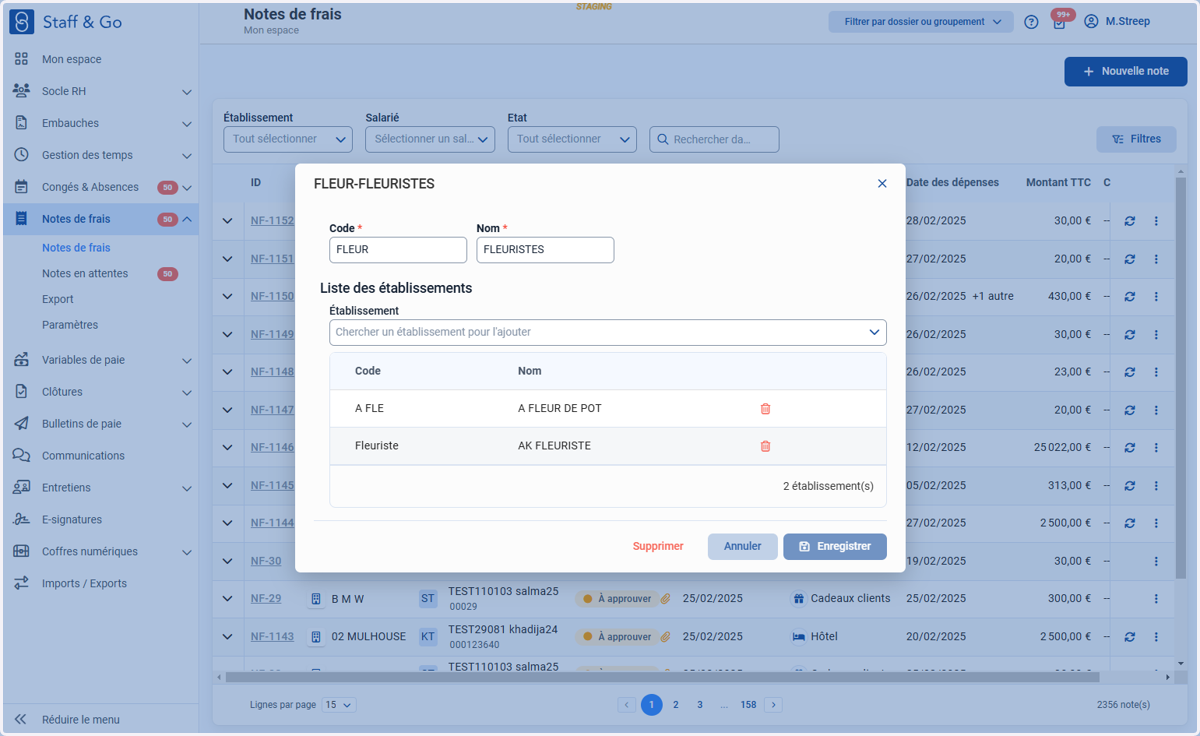
Task: Click the Cadeaux clients gift icon
Action: click(x=799, y=599)
